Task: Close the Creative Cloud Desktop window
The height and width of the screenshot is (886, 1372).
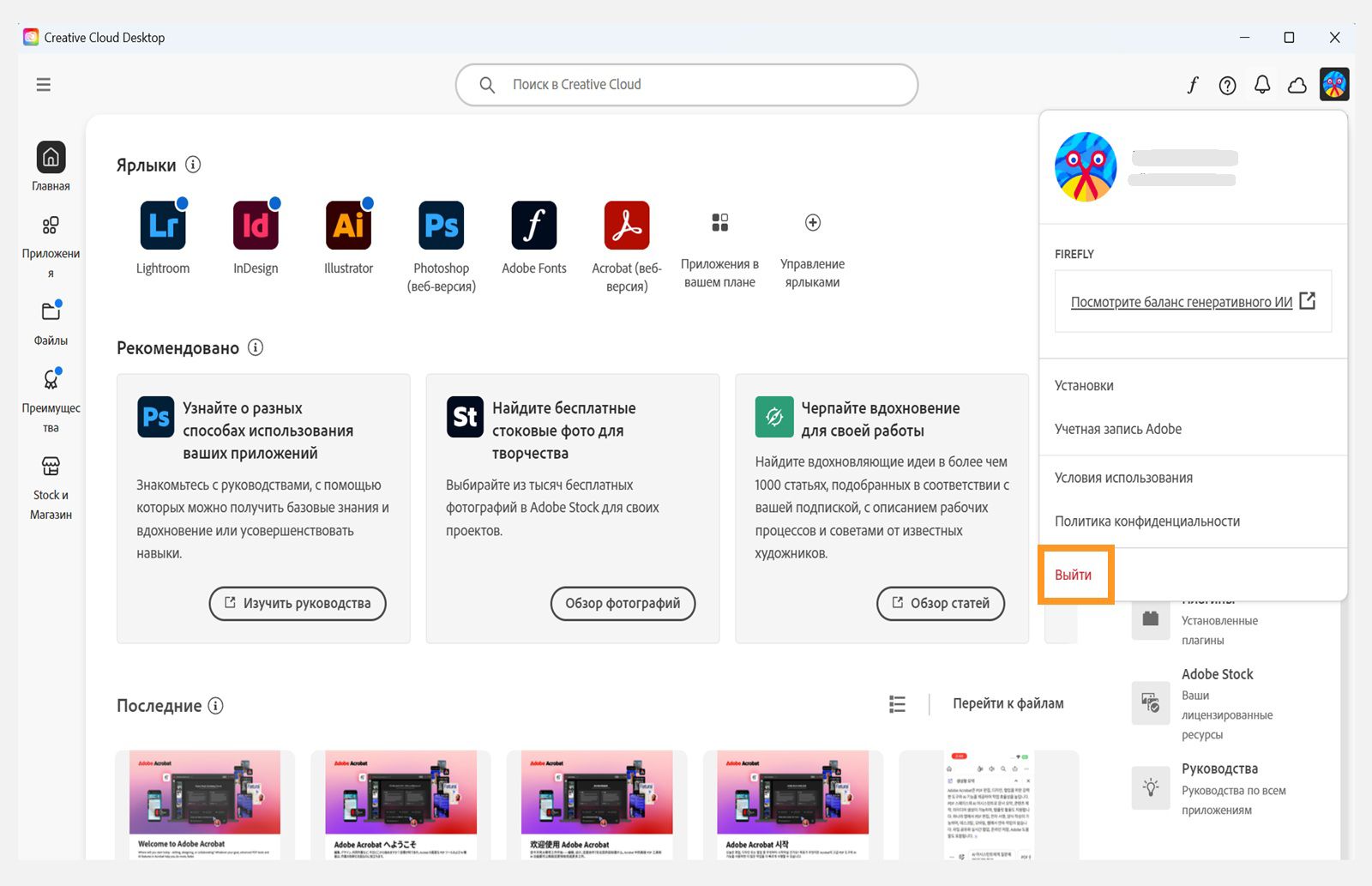Action: click(x=1334, y=37)
